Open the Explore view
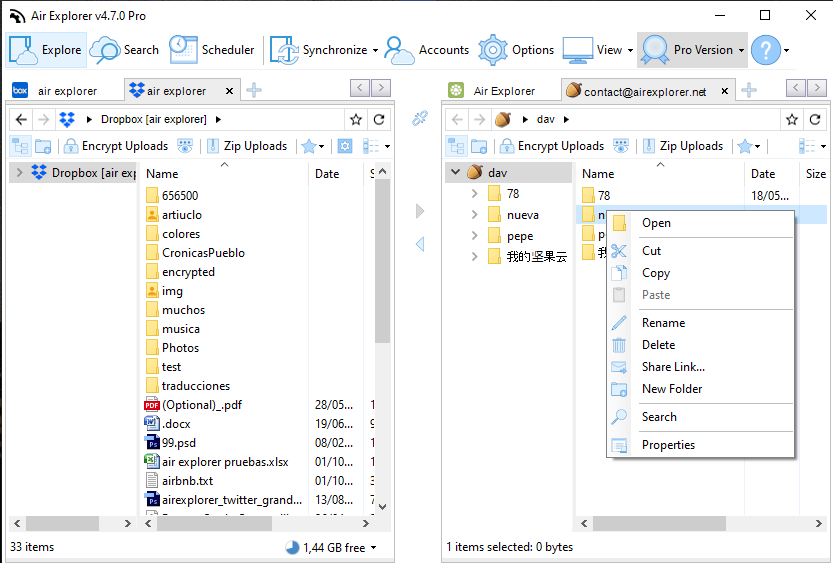Screen dimensions: 833x563 click(x=46, y=50)
